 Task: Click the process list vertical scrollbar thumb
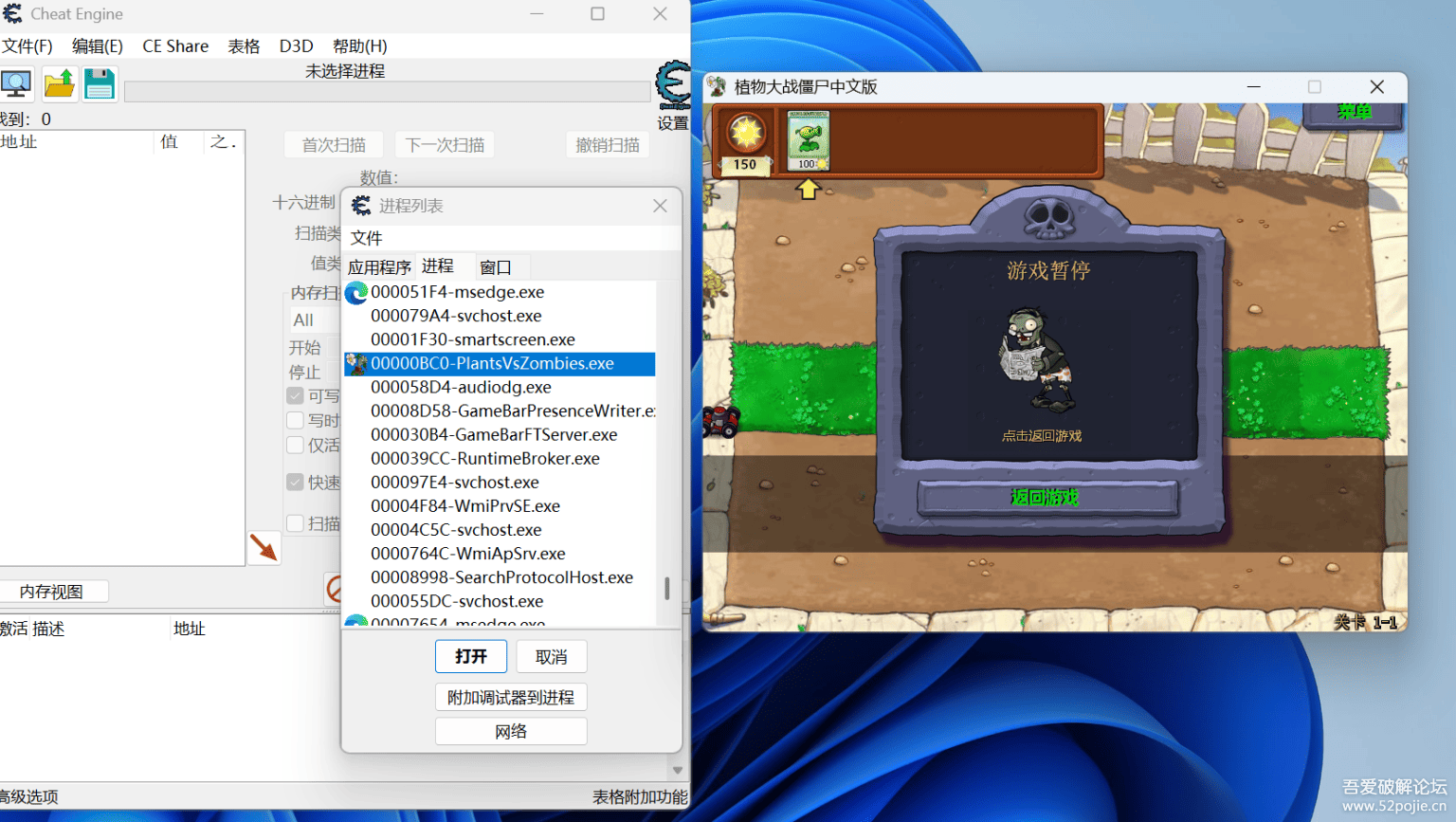667,589
